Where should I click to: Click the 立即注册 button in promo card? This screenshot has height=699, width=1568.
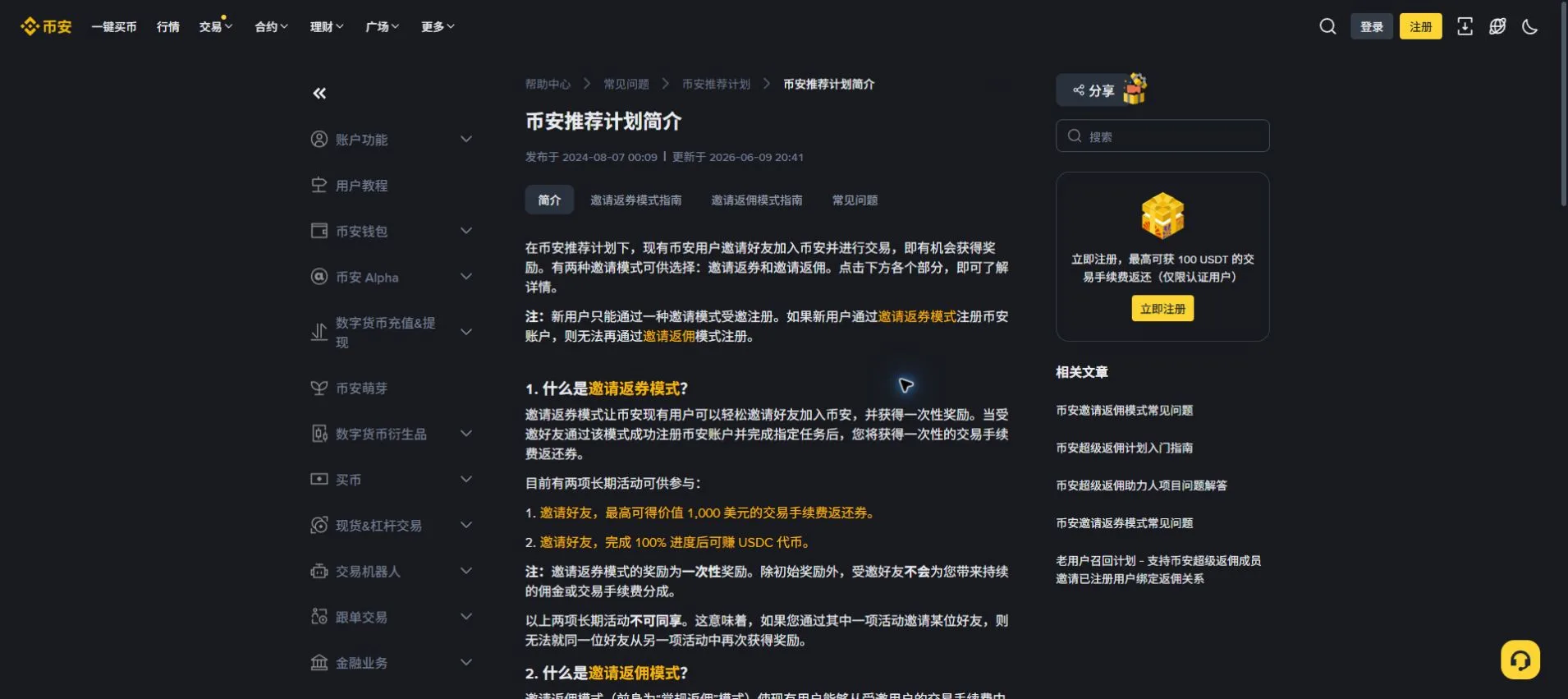[x=1162, y=308]
